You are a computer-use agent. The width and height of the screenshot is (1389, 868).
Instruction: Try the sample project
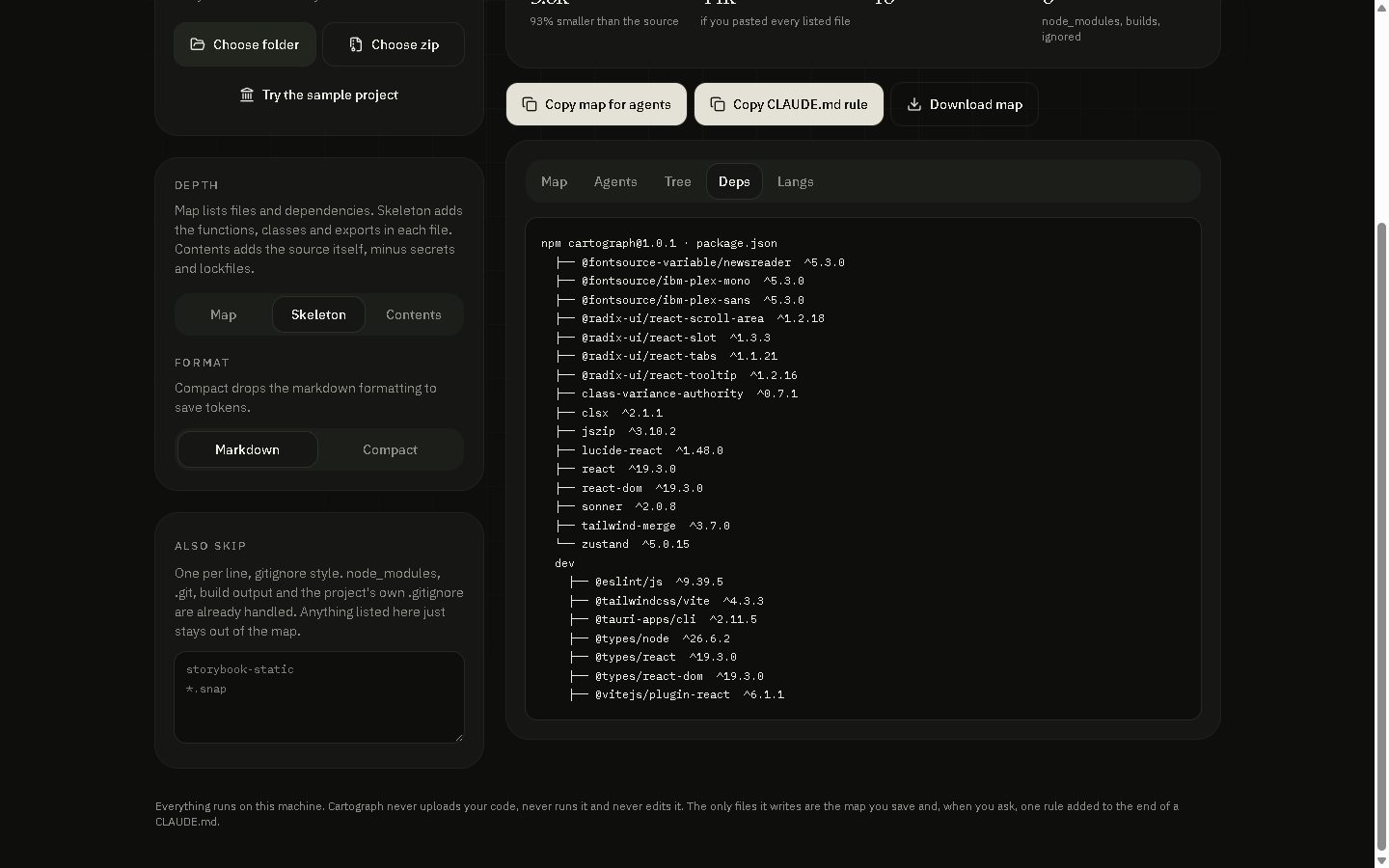[319, 95]
